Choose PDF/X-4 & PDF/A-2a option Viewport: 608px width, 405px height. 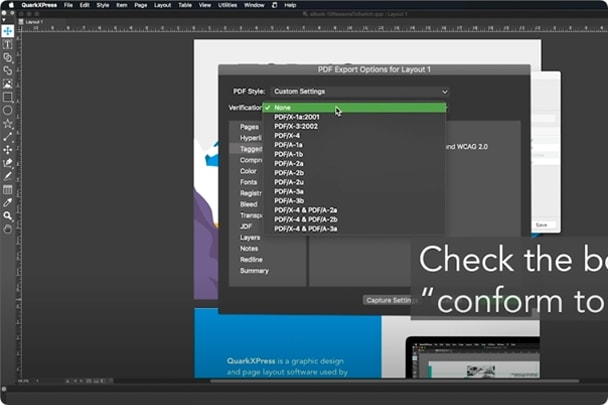tap(354, 210)
